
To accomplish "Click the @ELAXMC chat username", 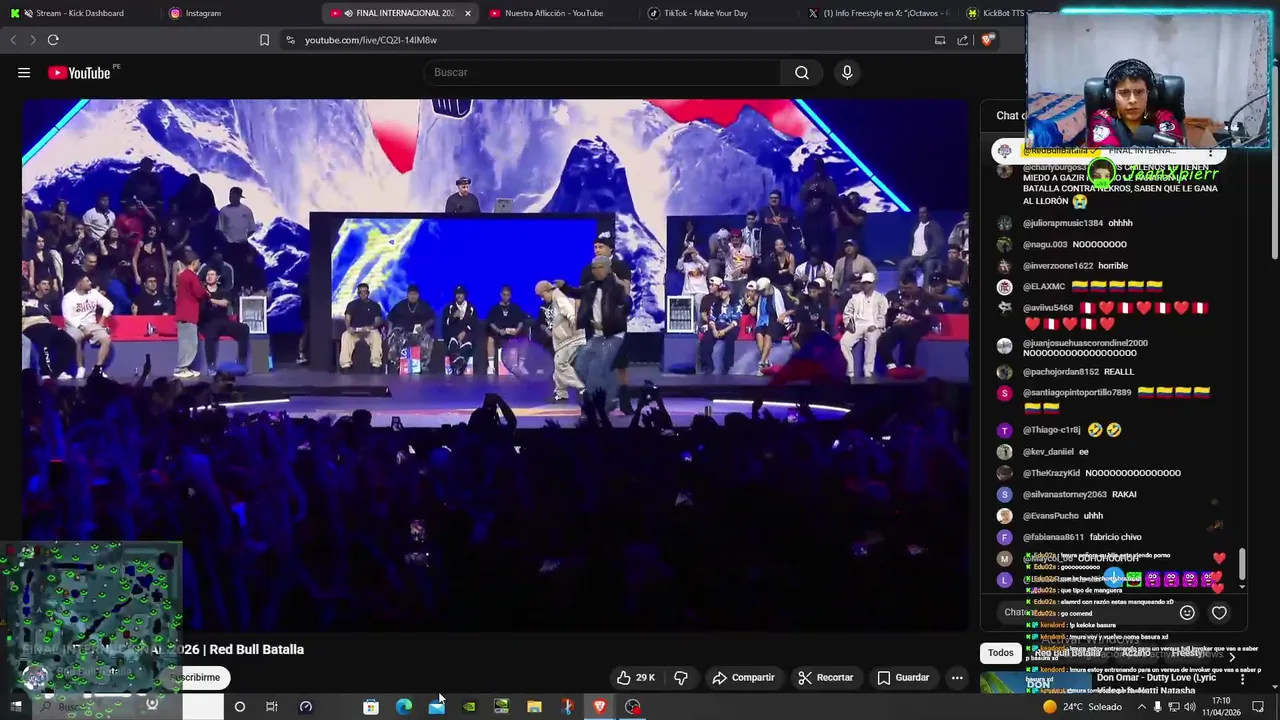I will 1044,286.
